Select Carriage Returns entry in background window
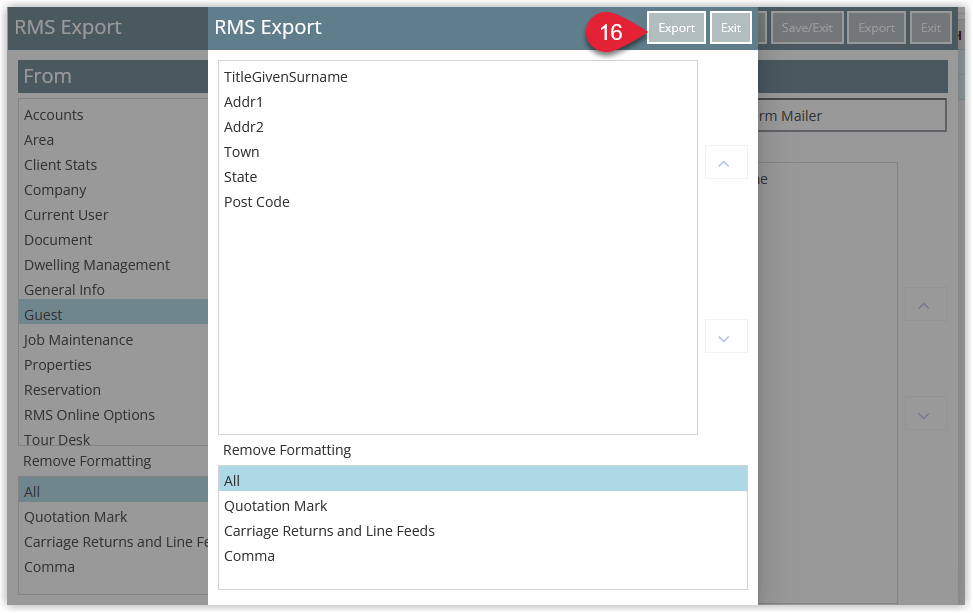 [114, 542]
